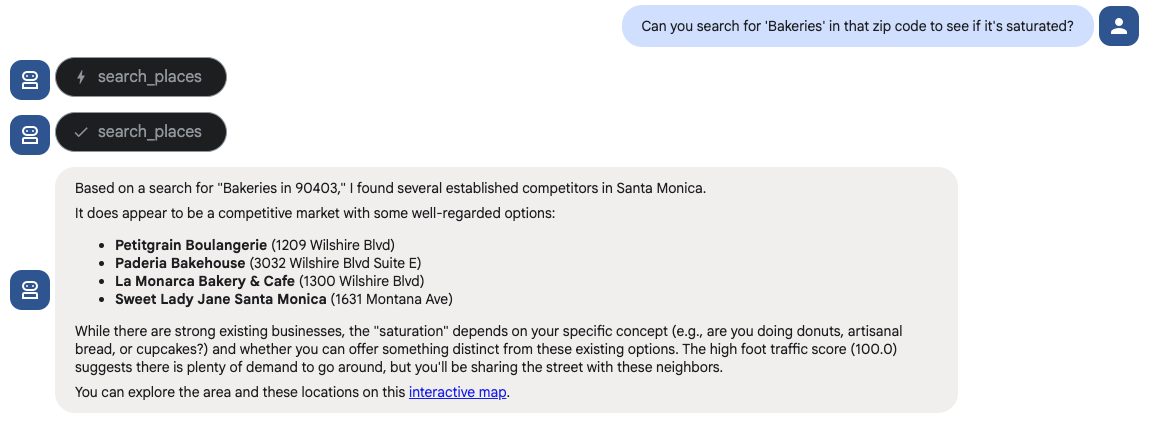
Task: Click the 'Bakeries in 90403' opening sentence
Action: point(390,188)
